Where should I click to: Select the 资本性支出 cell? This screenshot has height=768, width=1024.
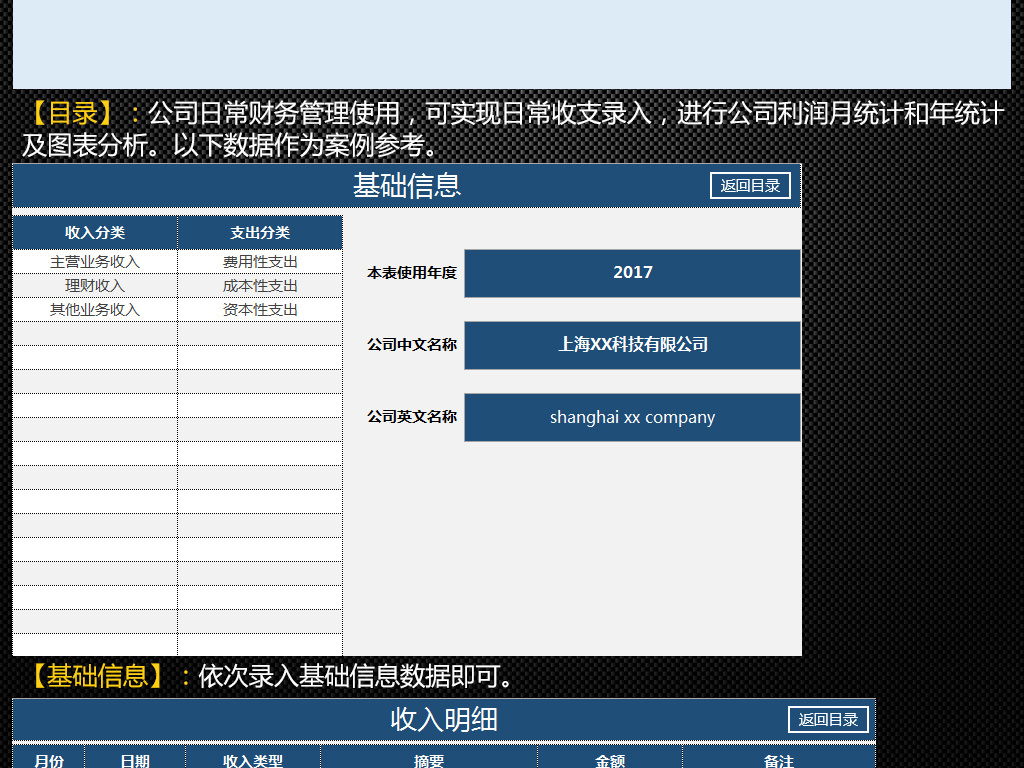pos(260,310)
